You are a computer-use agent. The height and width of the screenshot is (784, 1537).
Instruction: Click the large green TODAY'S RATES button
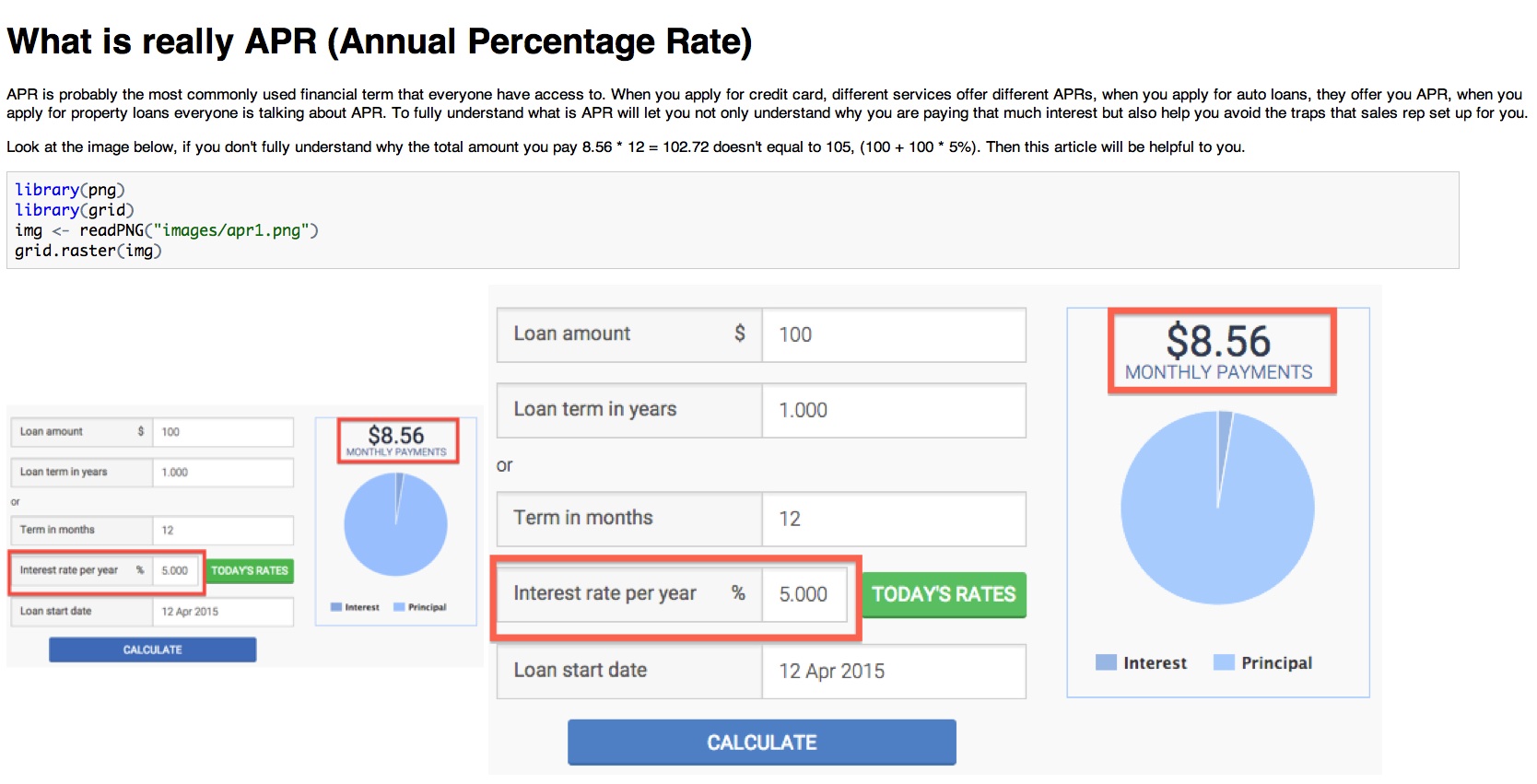pyautogui.click(x=944, y=595)
